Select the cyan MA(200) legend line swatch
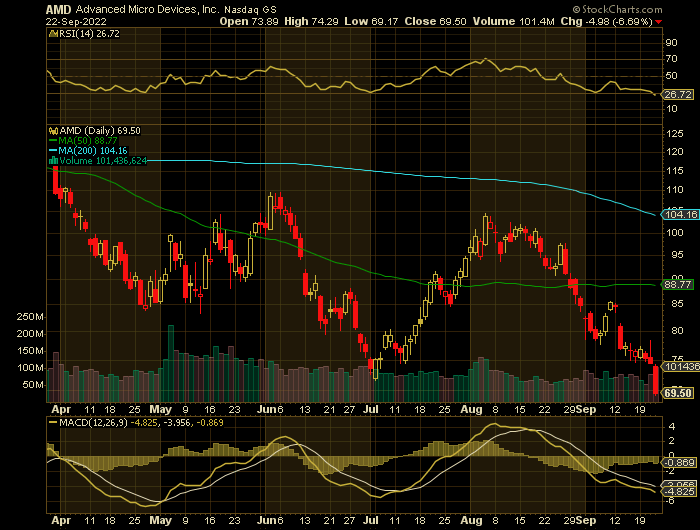Image resolution: width=700 pixels, height=530 pixels. click(53, 151)
